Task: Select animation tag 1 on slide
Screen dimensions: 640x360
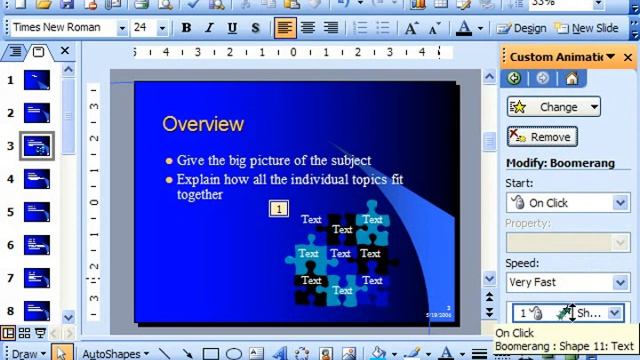Action: 279,209
